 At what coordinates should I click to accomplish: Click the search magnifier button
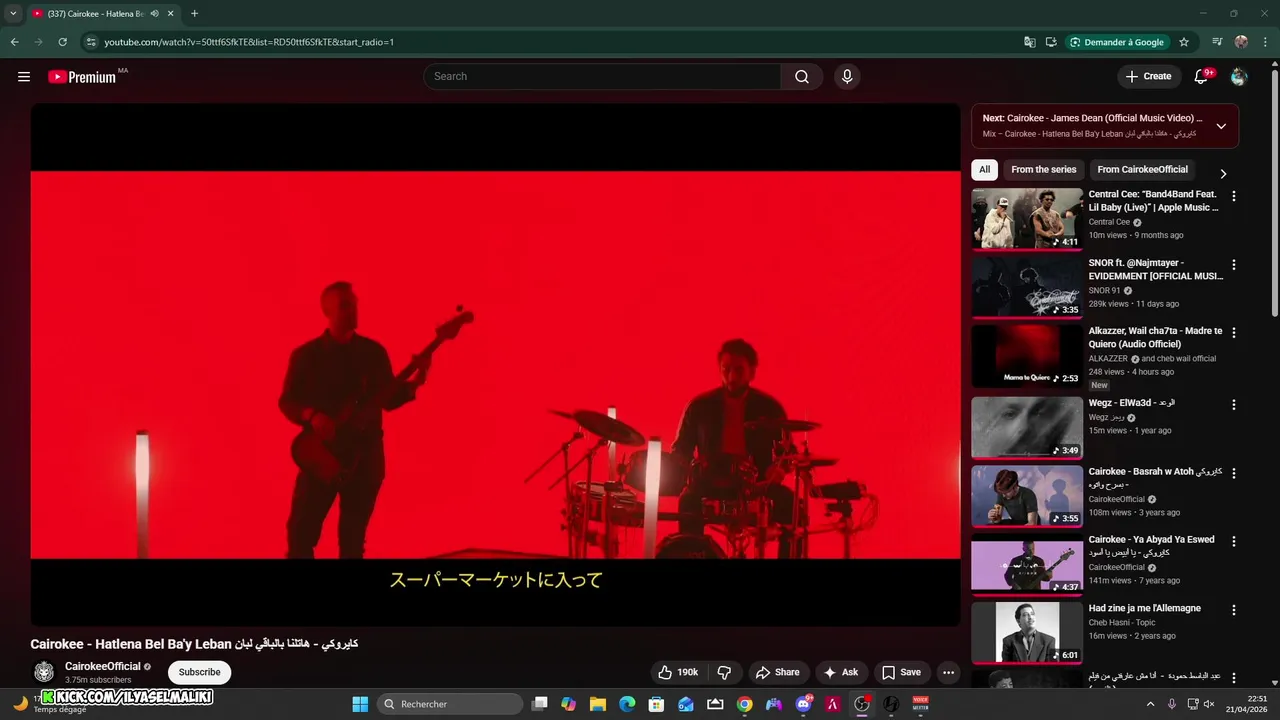(x=802, y=77)
